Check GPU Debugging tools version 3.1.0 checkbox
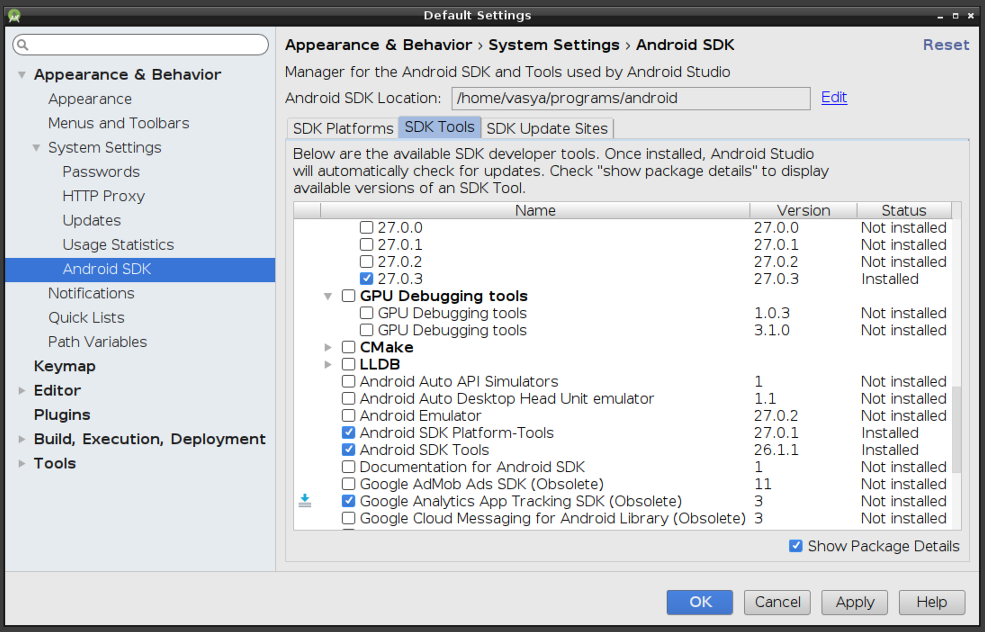 coord(366,330)
